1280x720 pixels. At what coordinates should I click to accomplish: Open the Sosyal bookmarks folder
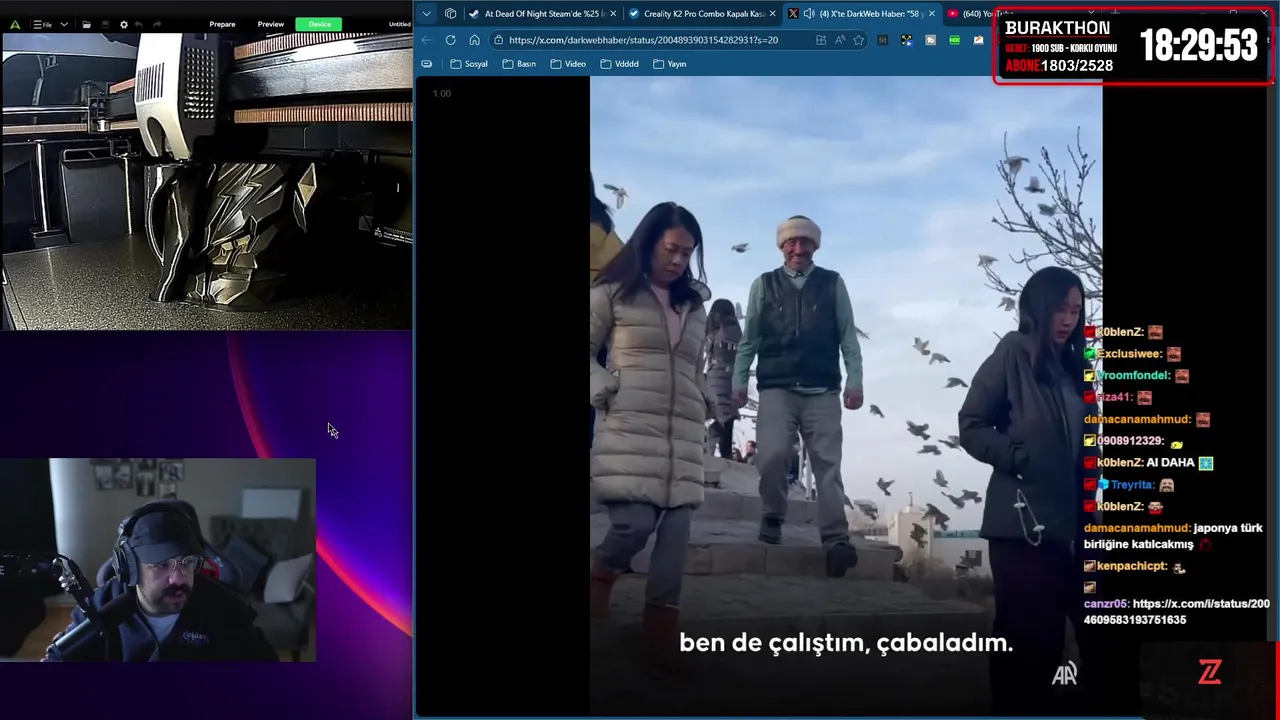tap(469, 64)
